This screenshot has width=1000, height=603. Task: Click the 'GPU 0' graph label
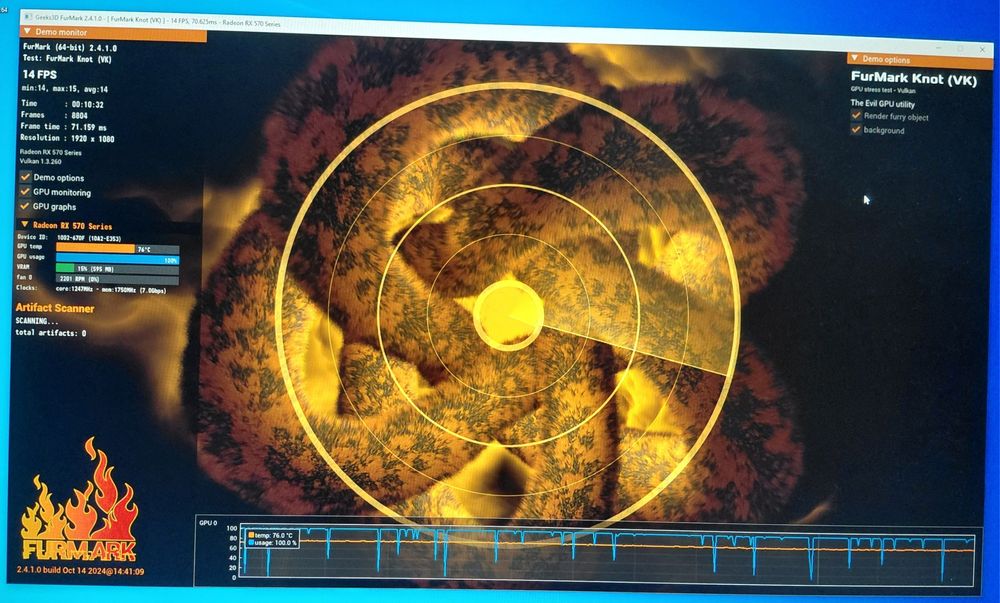point(208,523)
